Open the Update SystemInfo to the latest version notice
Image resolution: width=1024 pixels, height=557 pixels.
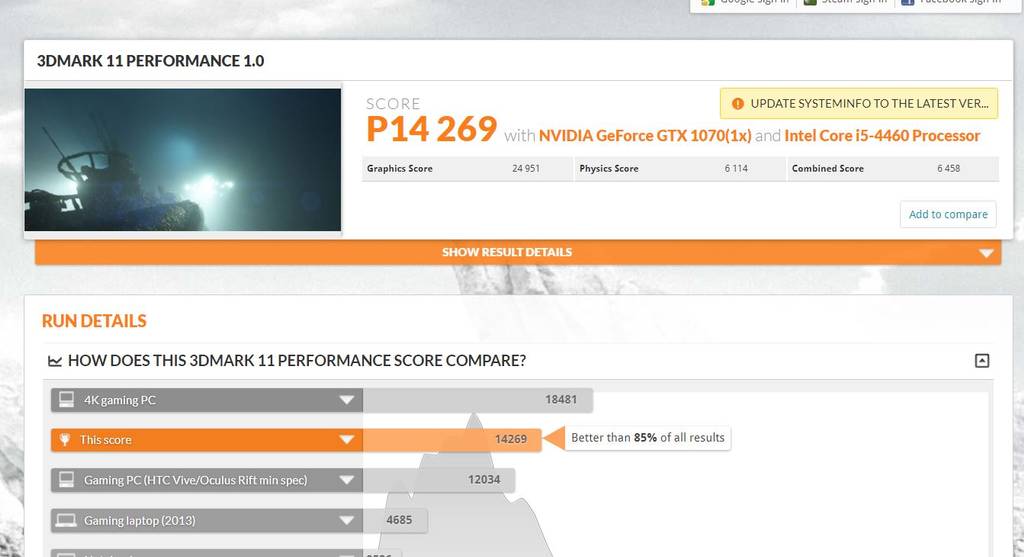(859, 103)
